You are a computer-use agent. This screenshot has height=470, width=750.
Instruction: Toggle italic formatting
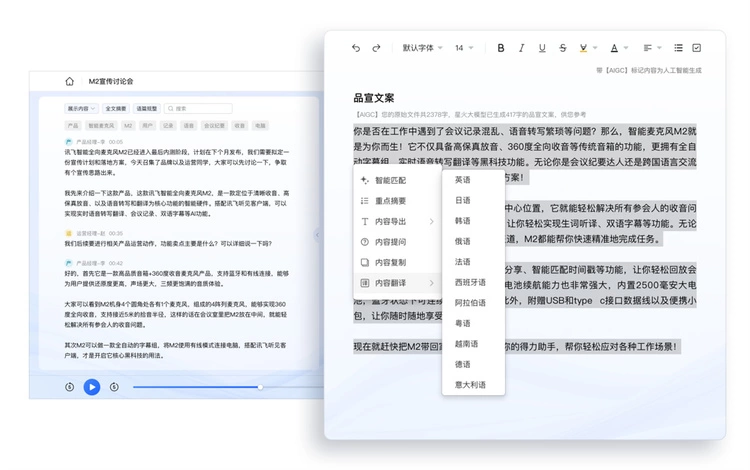point(521,48)
